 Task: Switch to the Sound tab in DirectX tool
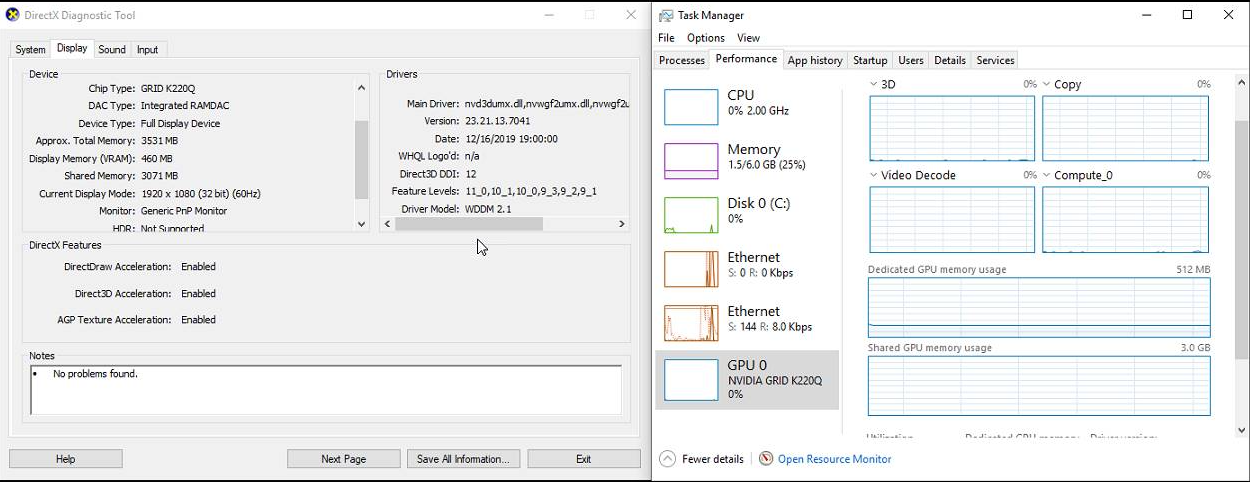click(112, 49)
